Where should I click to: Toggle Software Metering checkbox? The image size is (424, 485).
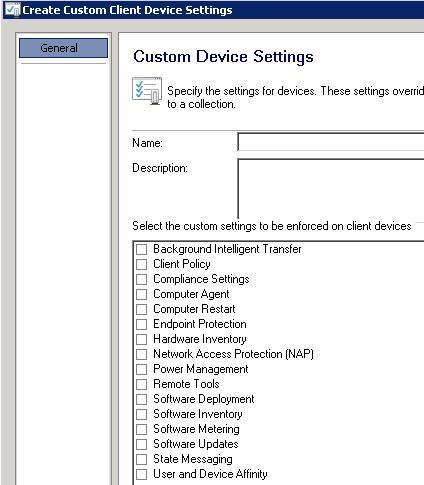click(x=141, y=429)
